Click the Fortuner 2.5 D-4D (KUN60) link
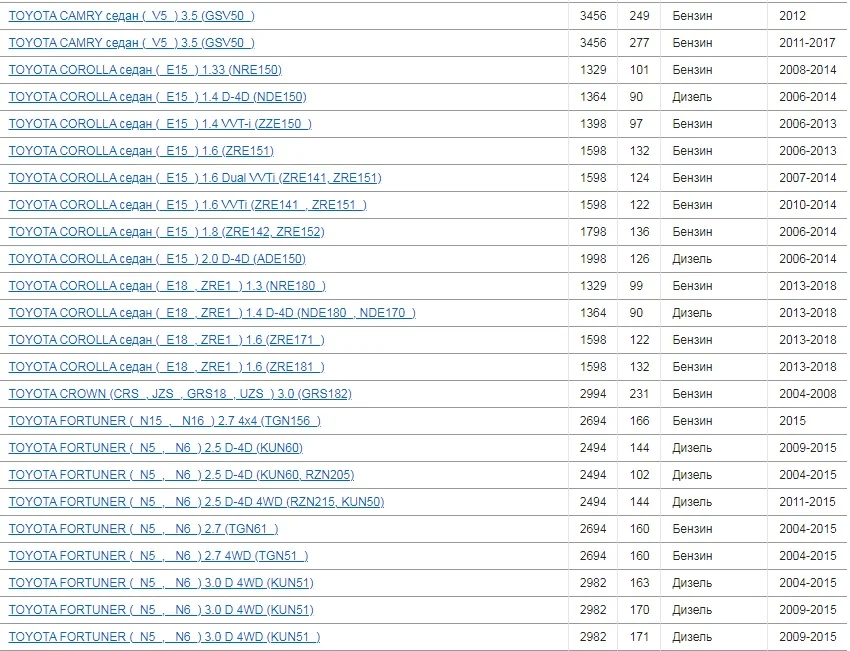 [x=156, y=448]
